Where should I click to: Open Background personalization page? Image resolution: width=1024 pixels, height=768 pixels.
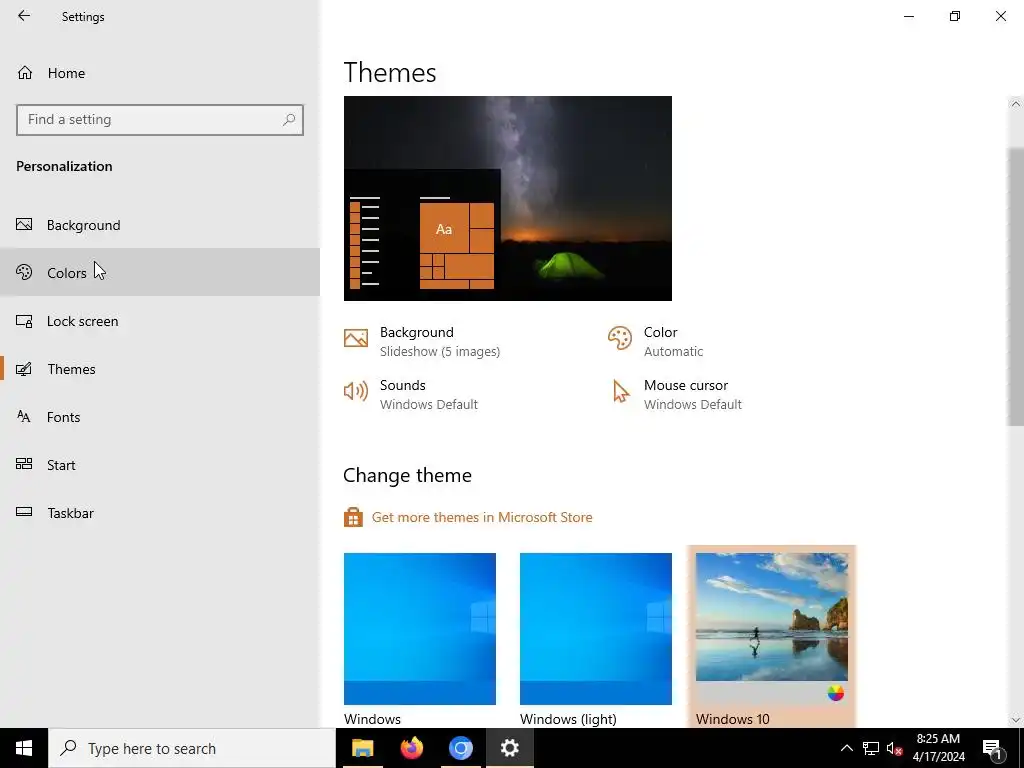[160, 225]
